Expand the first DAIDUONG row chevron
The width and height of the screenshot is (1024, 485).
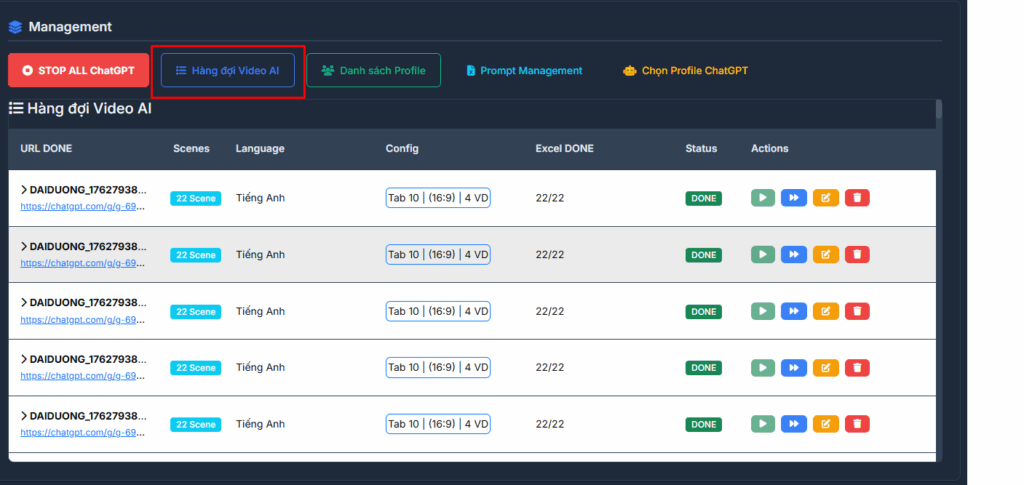pyautogui.click(x=25, y=189)
